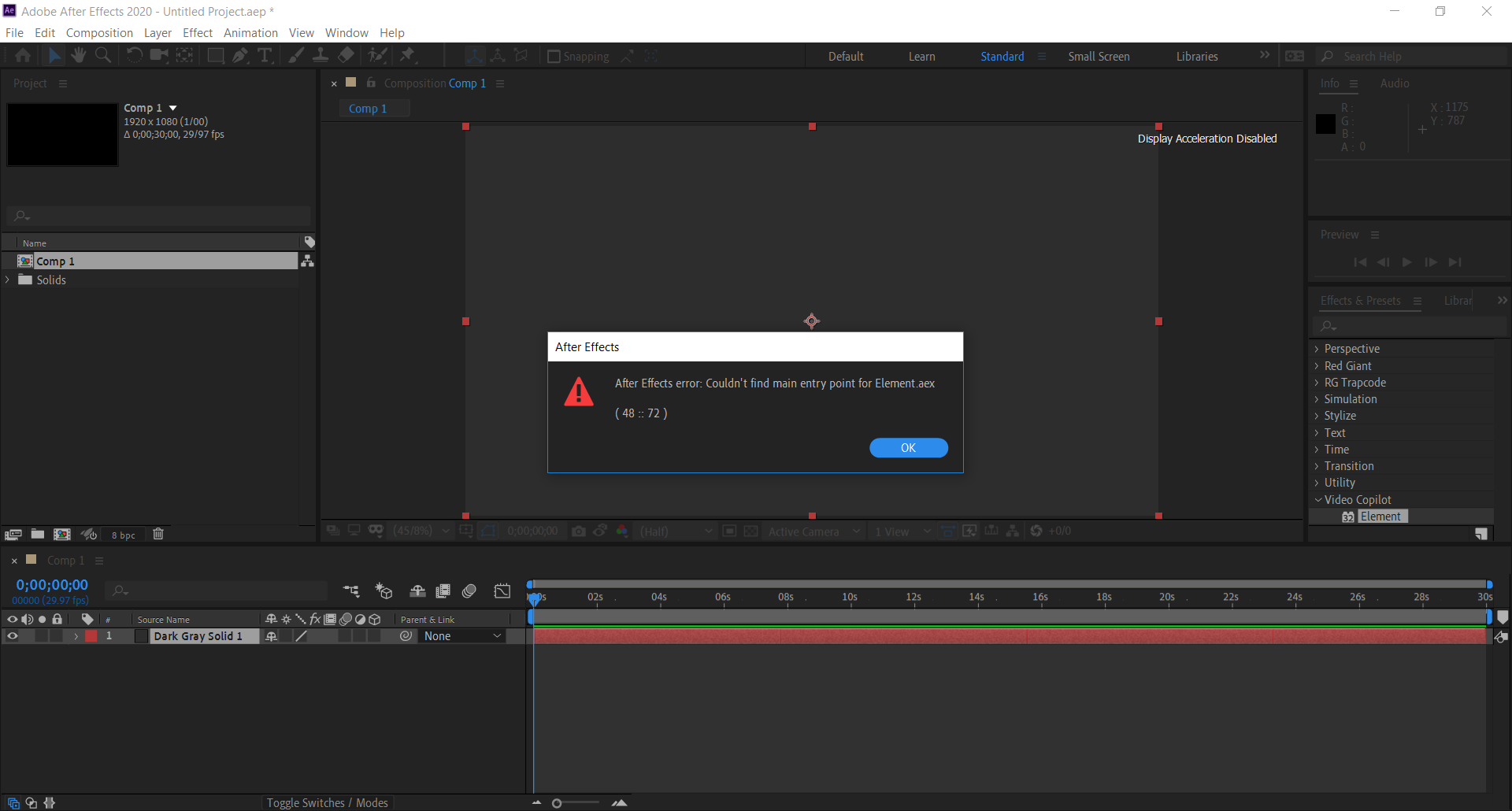Image resolution: width=1512 pixels, height=811 pixels.
Task: Click the Interpret Footage icon
Action: [x=13, y=535]
